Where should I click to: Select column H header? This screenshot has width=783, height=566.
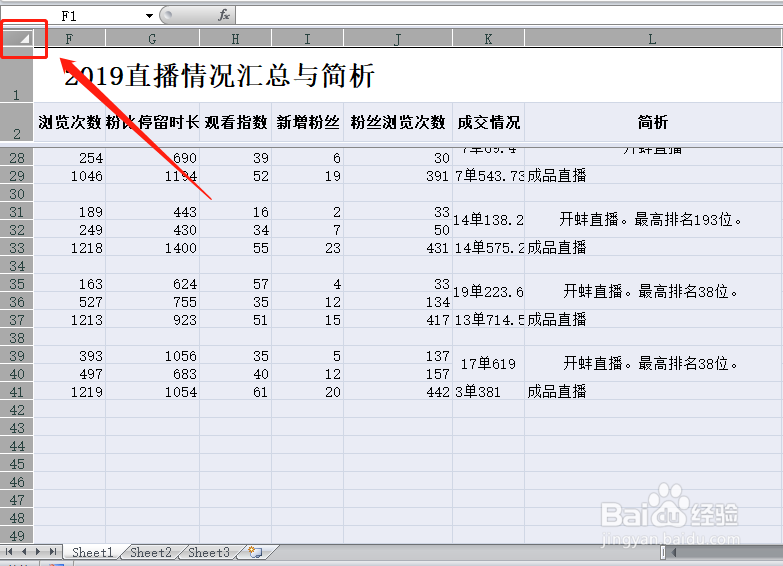(235, 38)
